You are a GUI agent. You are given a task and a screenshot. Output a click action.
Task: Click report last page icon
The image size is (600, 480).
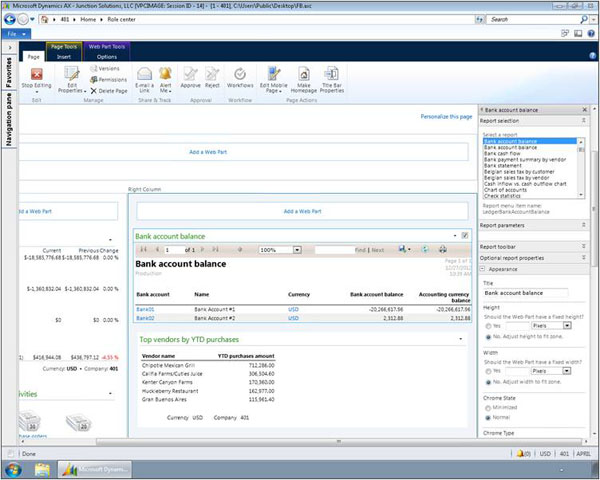(x=215, y=250)
